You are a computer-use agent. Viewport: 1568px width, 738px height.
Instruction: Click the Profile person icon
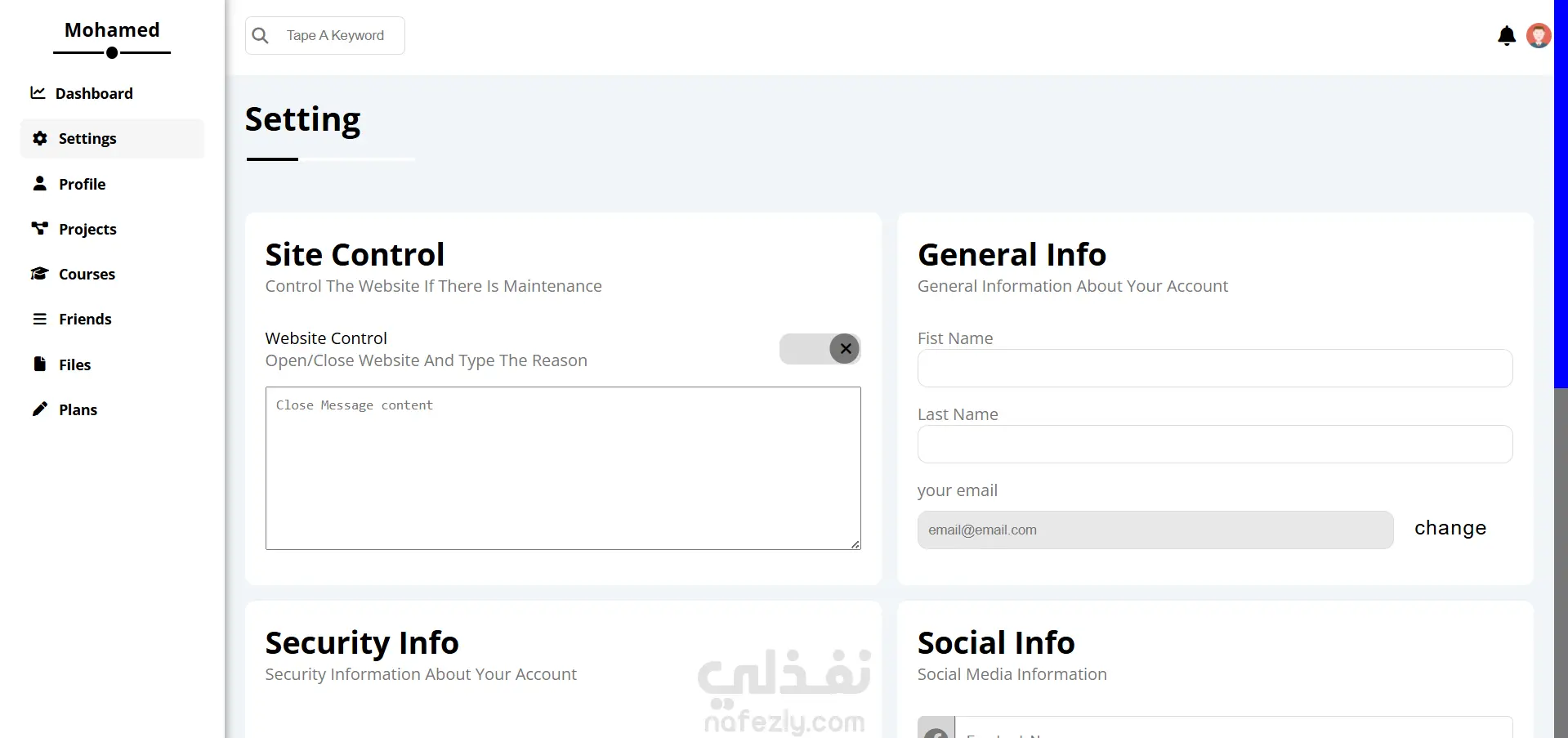pyautogui.click(x=39, y=183)
